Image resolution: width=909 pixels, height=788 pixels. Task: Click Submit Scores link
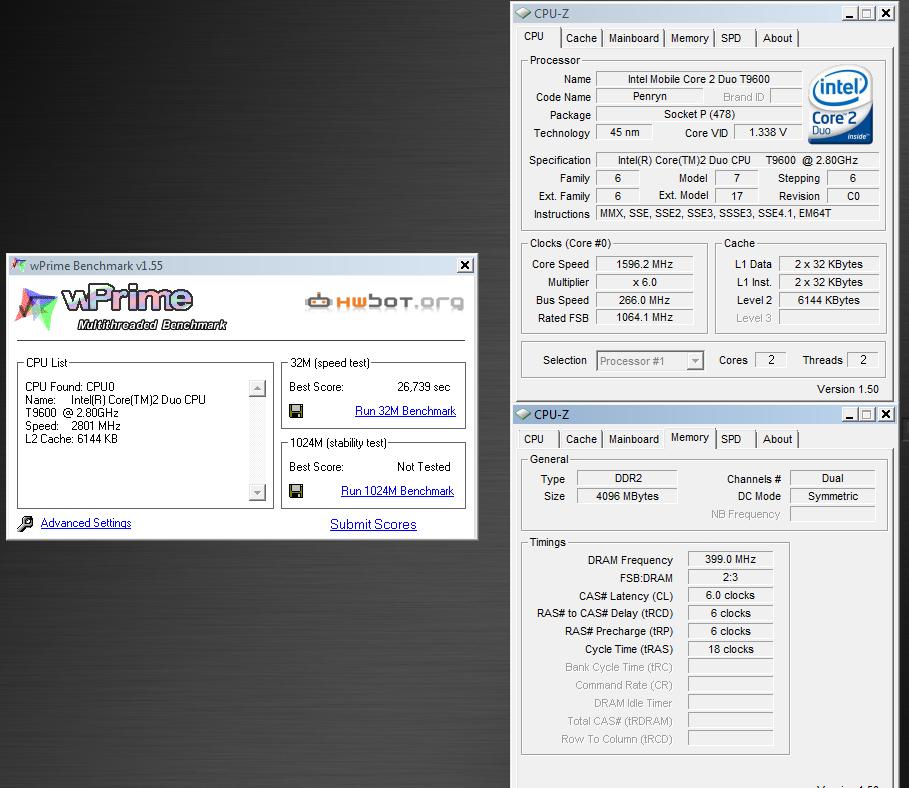[x=373, y=524]
